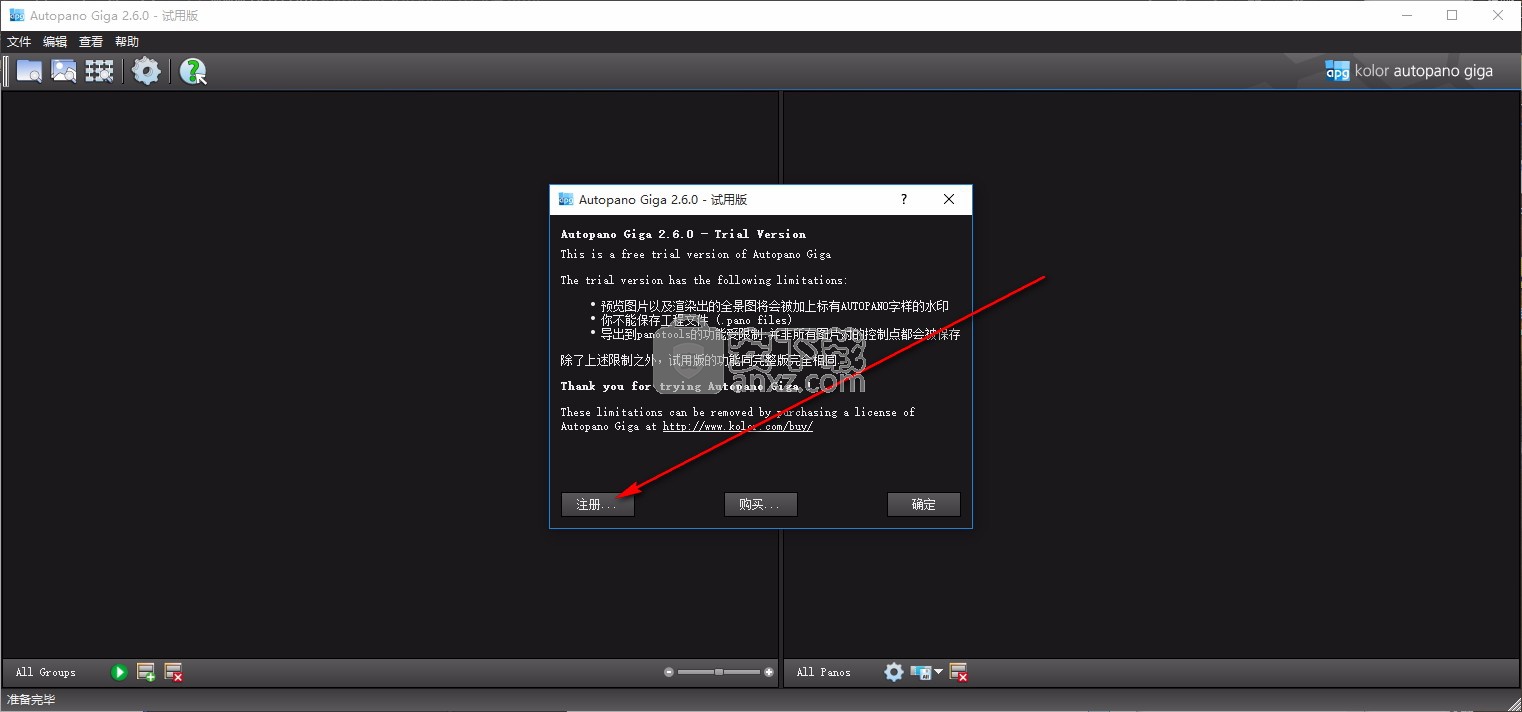Open All Panos gear settings icon
The image size is (1522, 712).
(894, 672)
